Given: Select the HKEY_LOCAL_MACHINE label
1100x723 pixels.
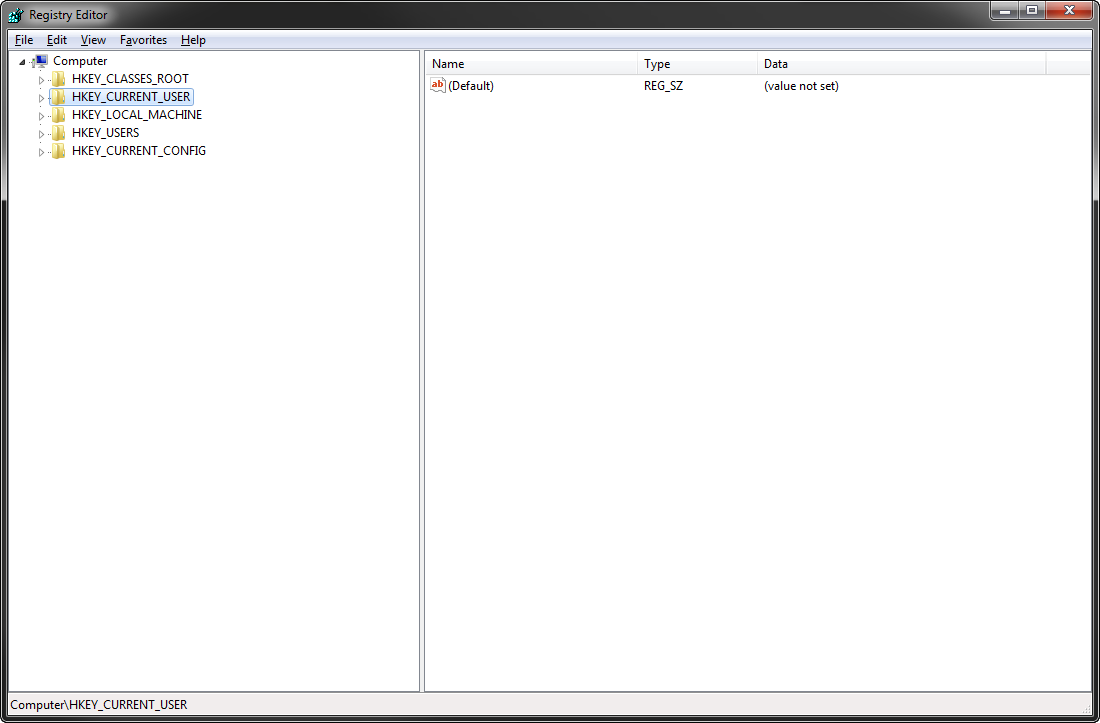Looking at the screenshot, I should tap(137, 114).
